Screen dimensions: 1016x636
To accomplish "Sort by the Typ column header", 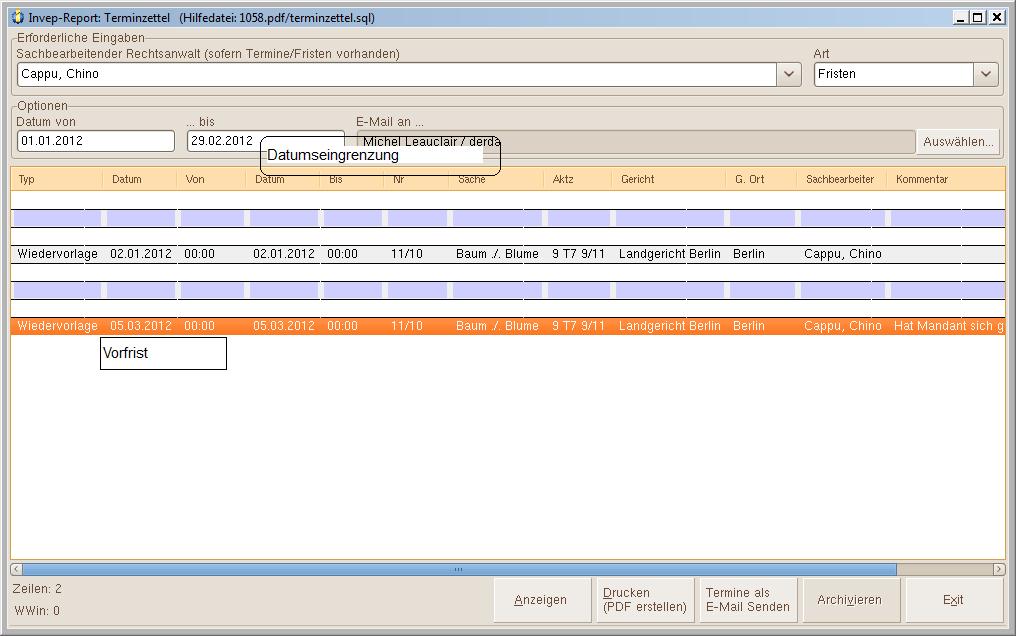I will [x=57, y=179].
